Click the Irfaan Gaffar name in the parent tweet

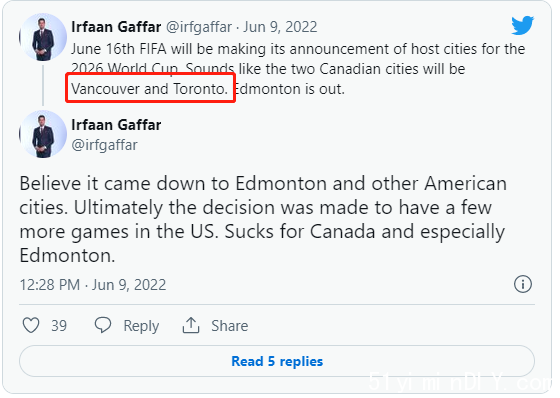[116, 27]
